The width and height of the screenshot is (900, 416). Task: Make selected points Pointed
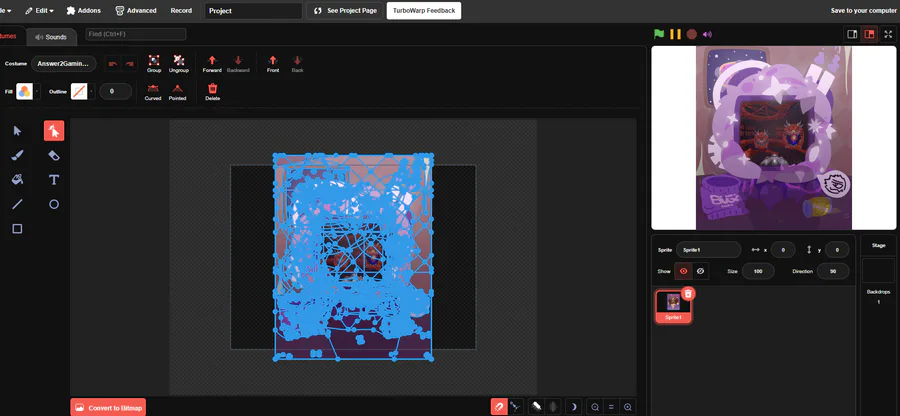(177, 92)
